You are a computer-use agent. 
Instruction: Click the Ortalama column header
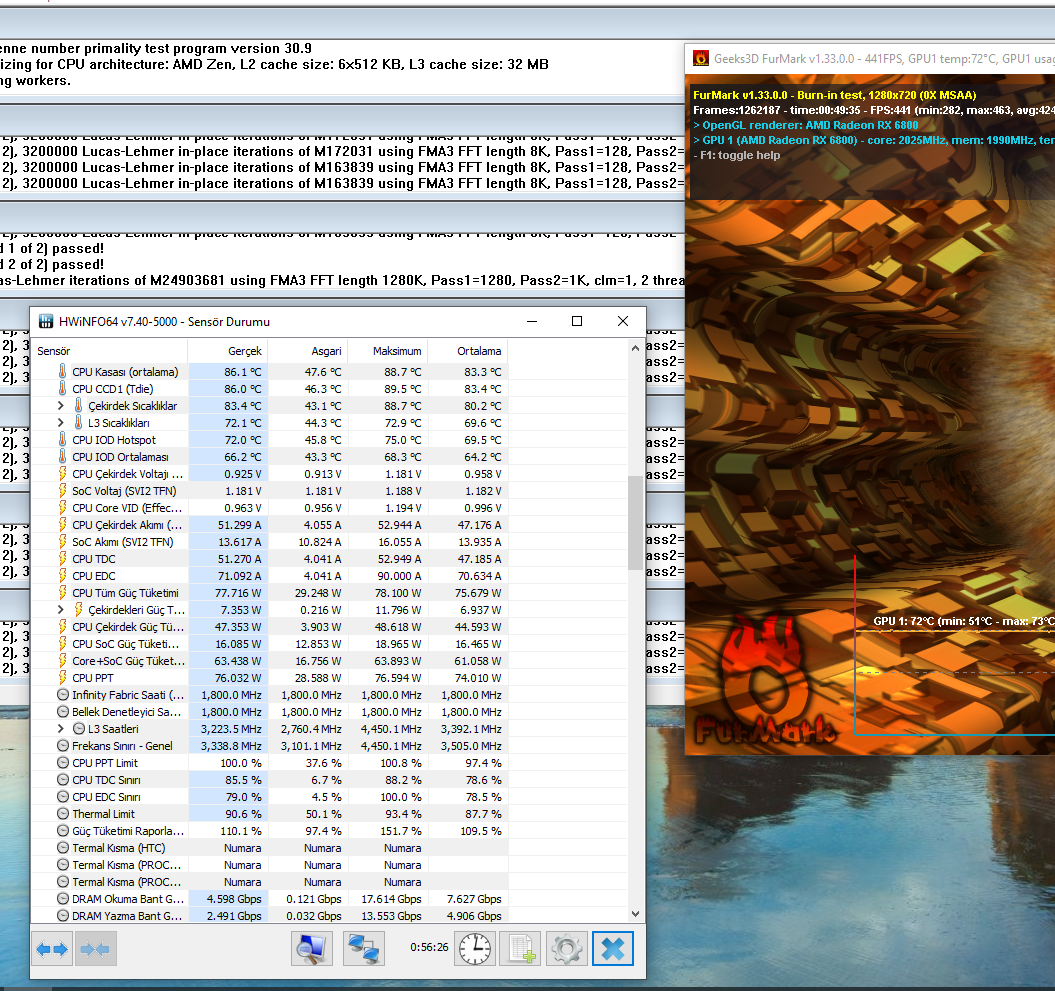pyautogui.click(x=468, y=351)
